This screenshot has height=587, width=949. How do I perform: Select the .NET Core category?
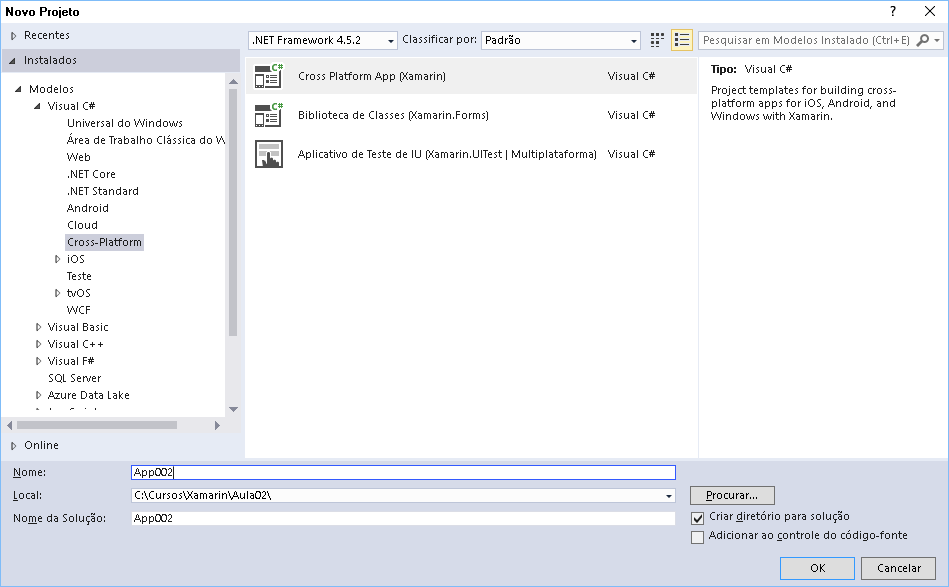click(91, 174)
